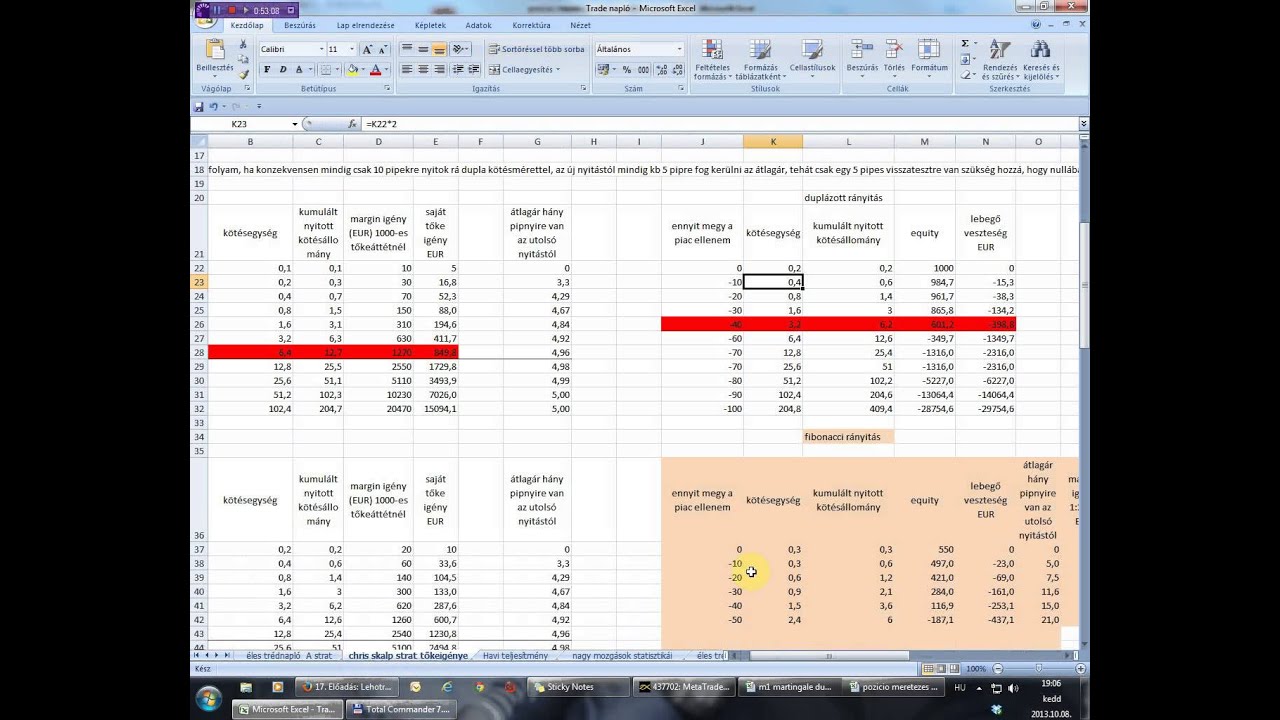Open Feltételes formázás conditional formatting
1280x720 pixels.
711,60
